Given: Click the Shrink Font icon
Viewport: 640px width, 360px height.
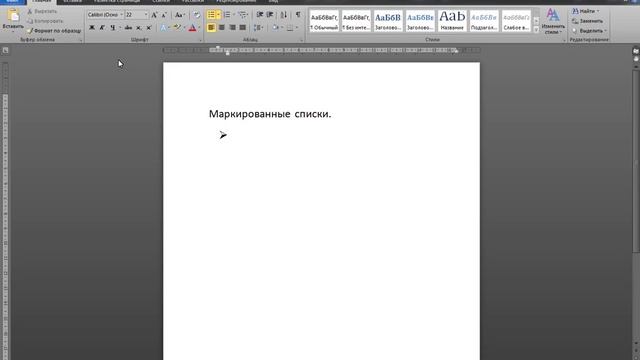Looking at the screenshot, I should click(x=164, y=15).
